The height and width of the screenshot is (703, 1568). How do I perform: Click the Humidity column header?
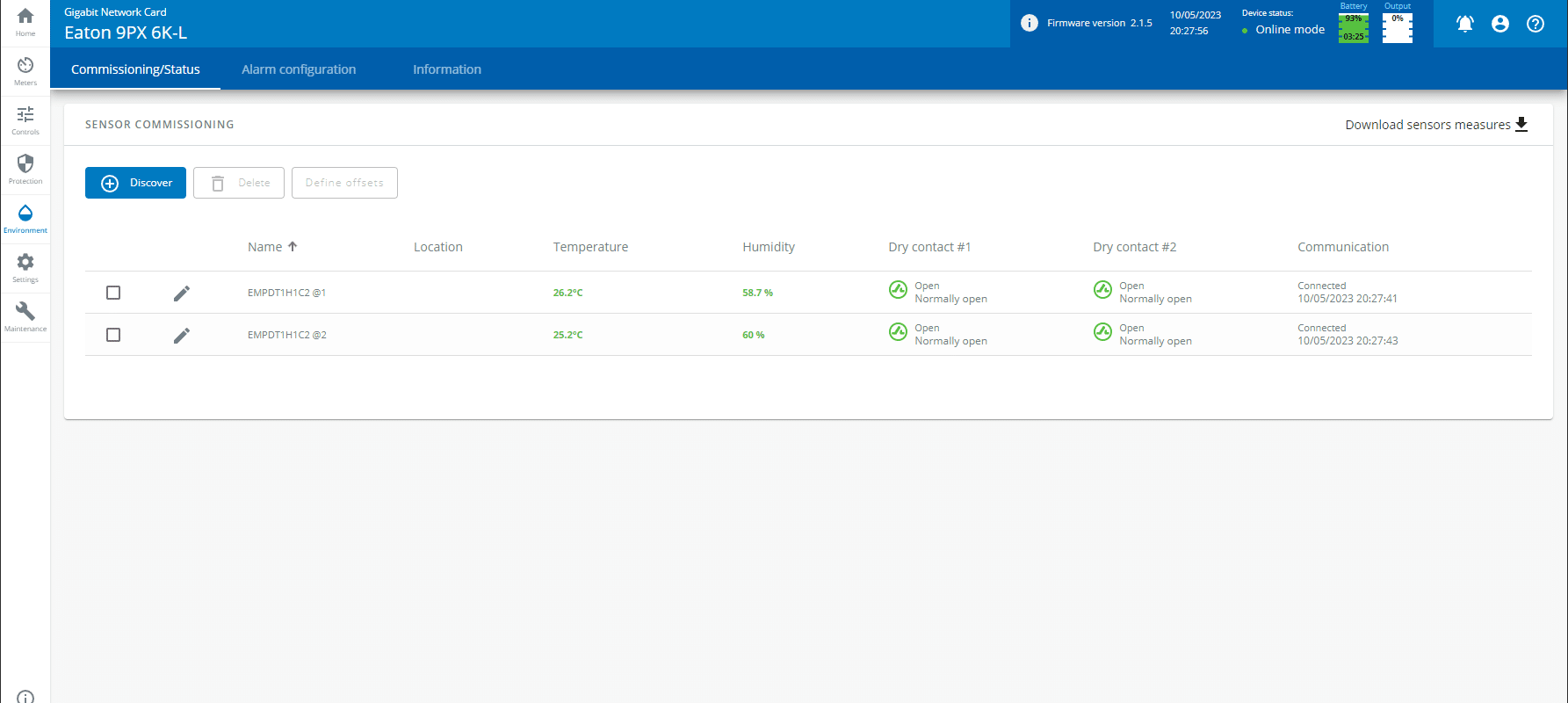pyautogui.click(x=769, y=247)
